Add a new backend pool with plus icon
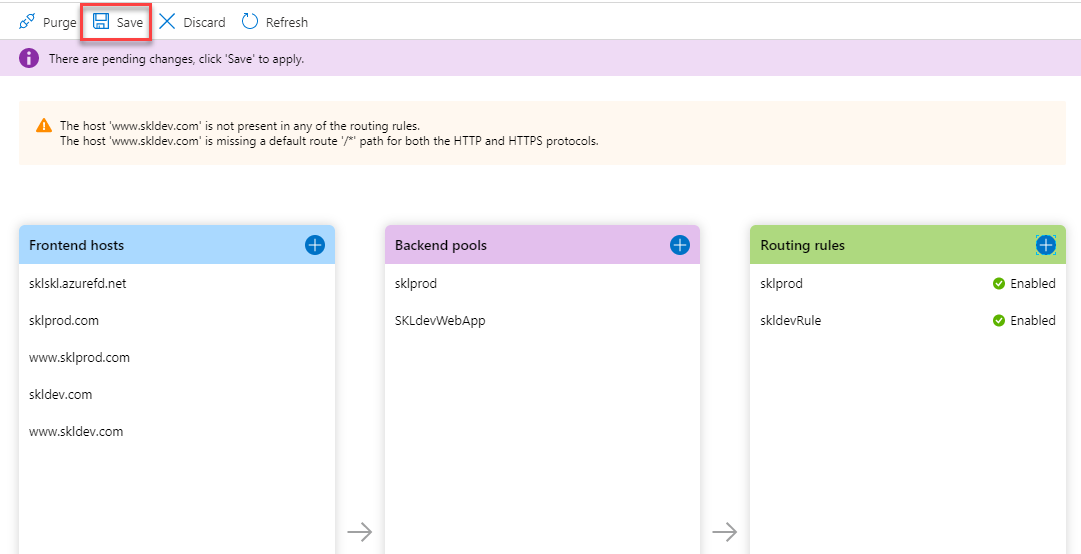Viewport: 1081px width, 554px height. (x=680, y=245)
